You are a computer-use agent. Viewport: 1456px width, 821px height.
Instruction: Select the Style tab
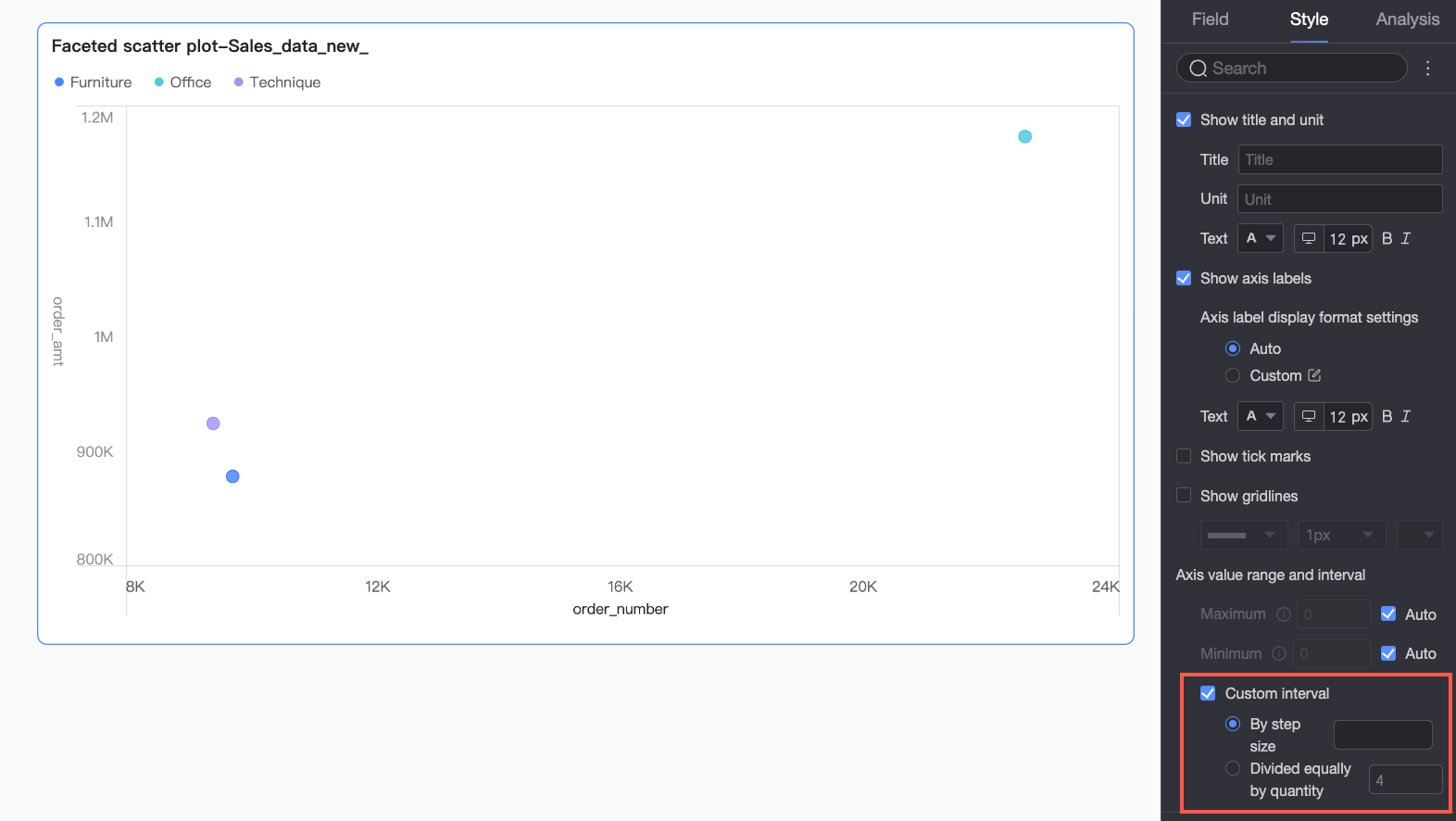click(x=1309, y=19)
